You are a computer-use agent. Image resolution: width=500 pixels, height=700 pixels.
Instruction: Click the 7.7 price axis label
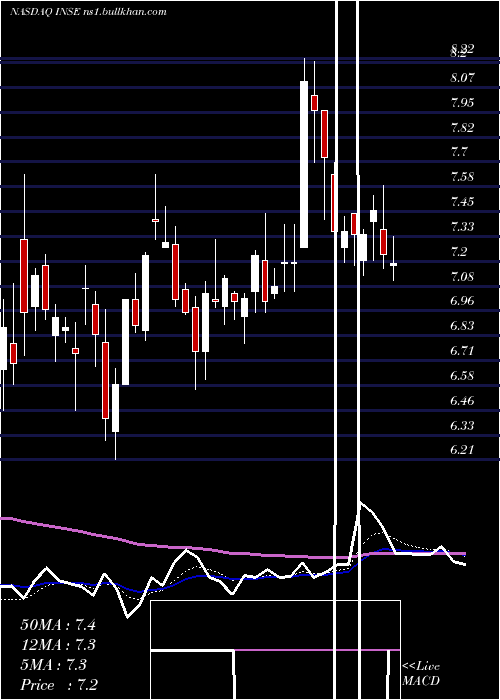(459, 152)
